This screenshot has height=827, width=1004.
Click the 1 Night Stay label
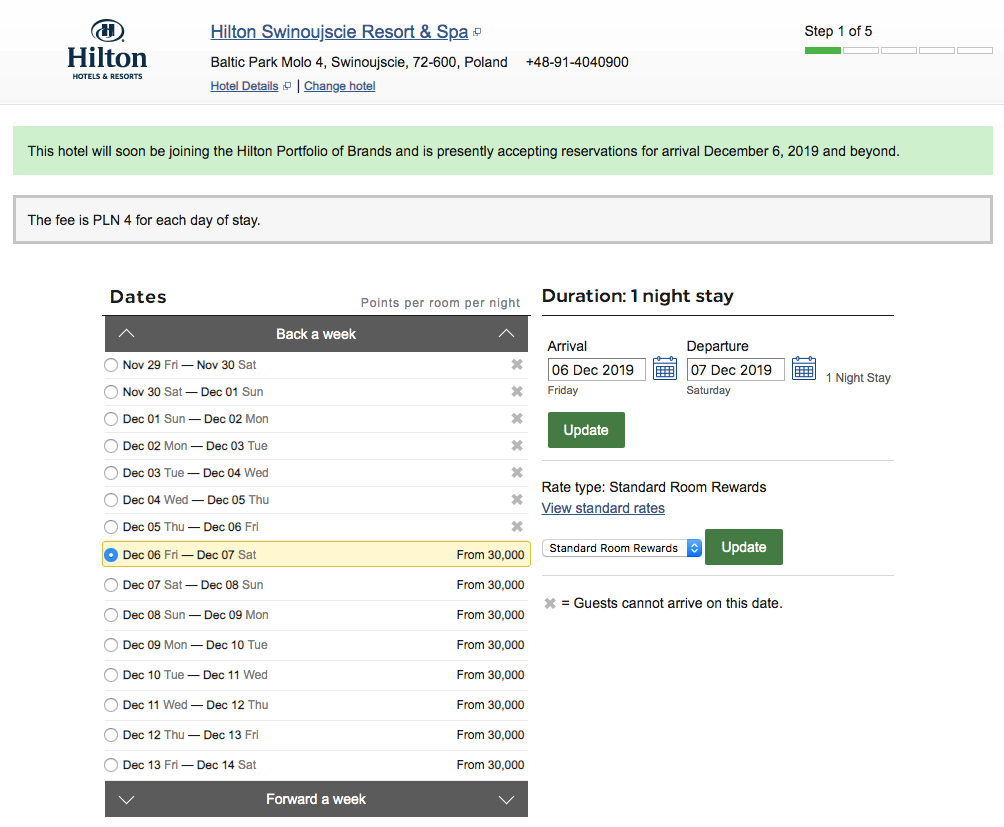coord(858,378)
